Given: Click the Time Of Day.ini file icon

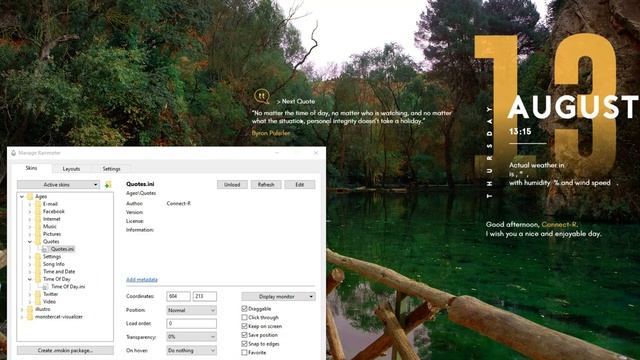Looking at the screenshot, I should (x=45, y=287).
